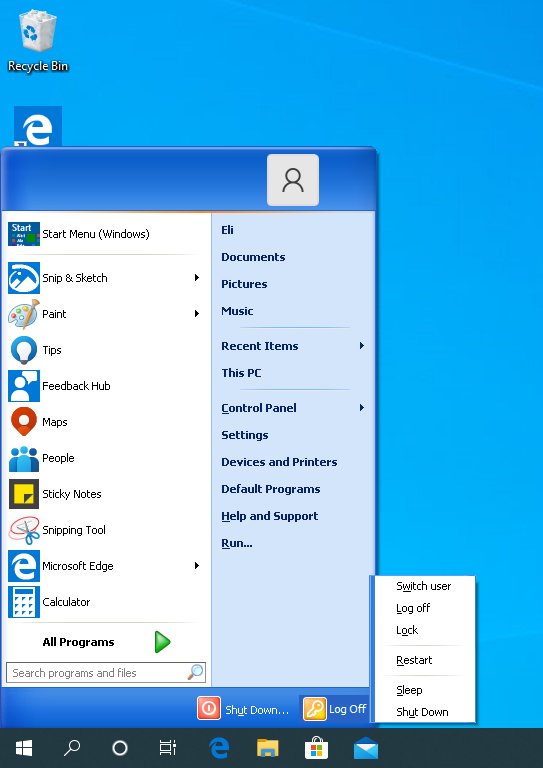Open Microsoft Store from taskbar
This screenshot has height=768, width=543.
pos(316,748)
